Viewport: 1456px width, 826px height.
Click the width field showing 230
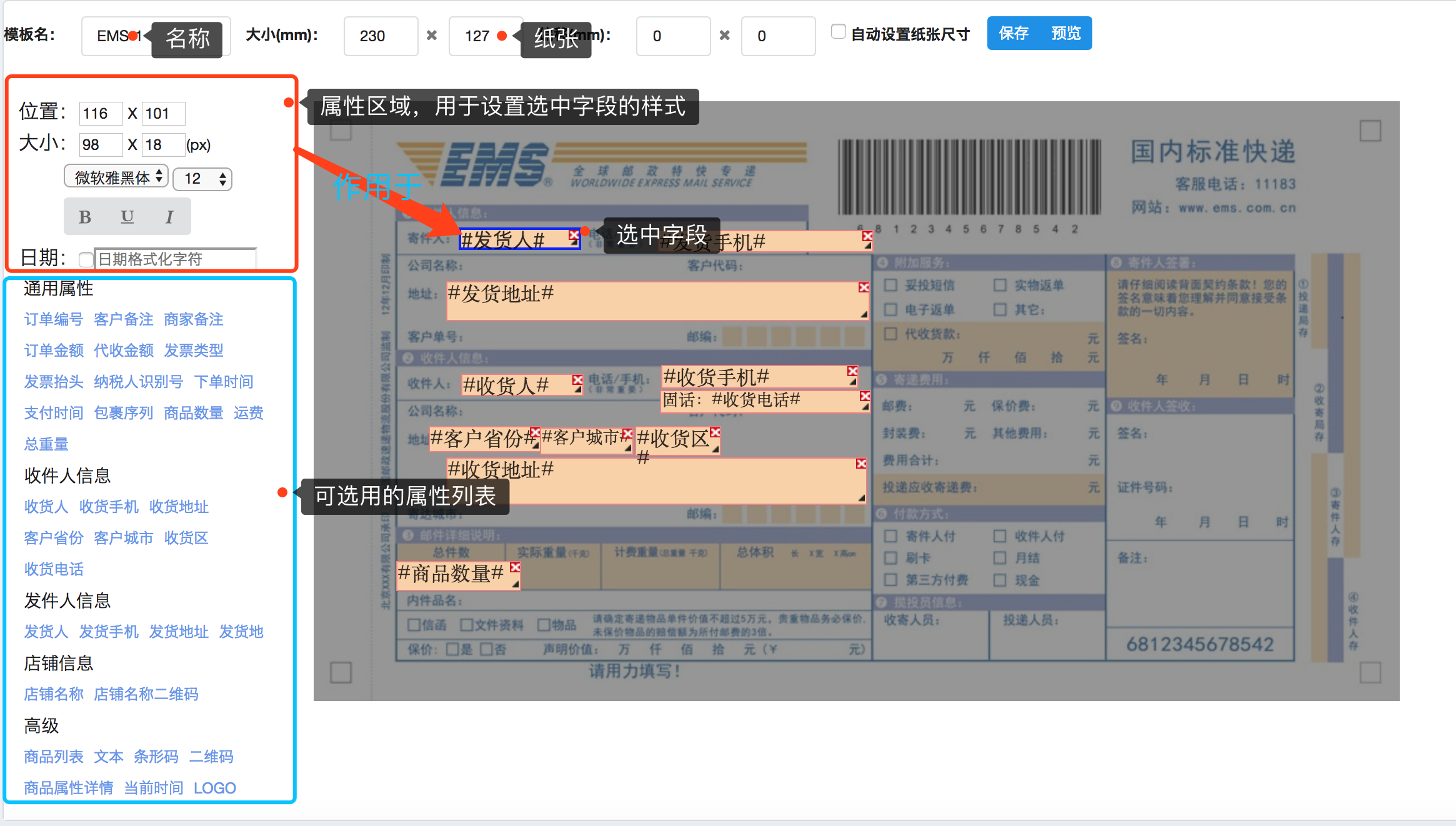tap(381, 36)
